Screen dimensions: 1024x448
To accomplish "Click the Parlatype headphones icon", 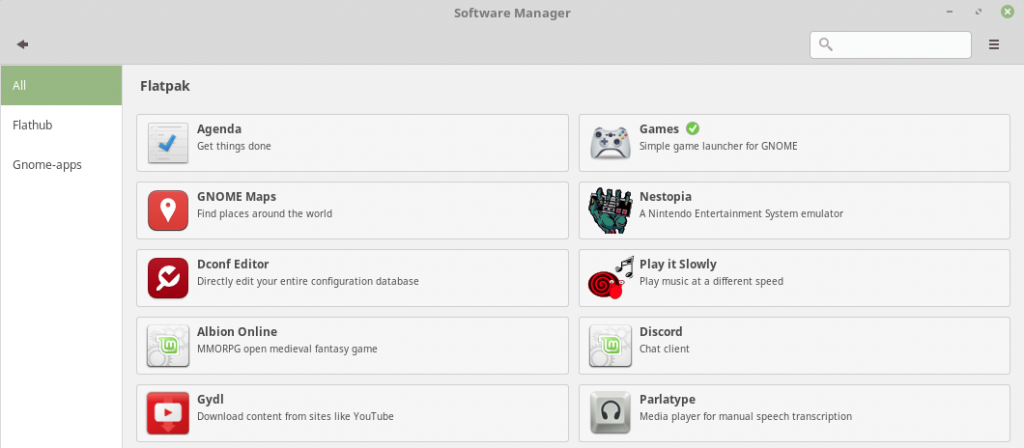I will (610, 412).
